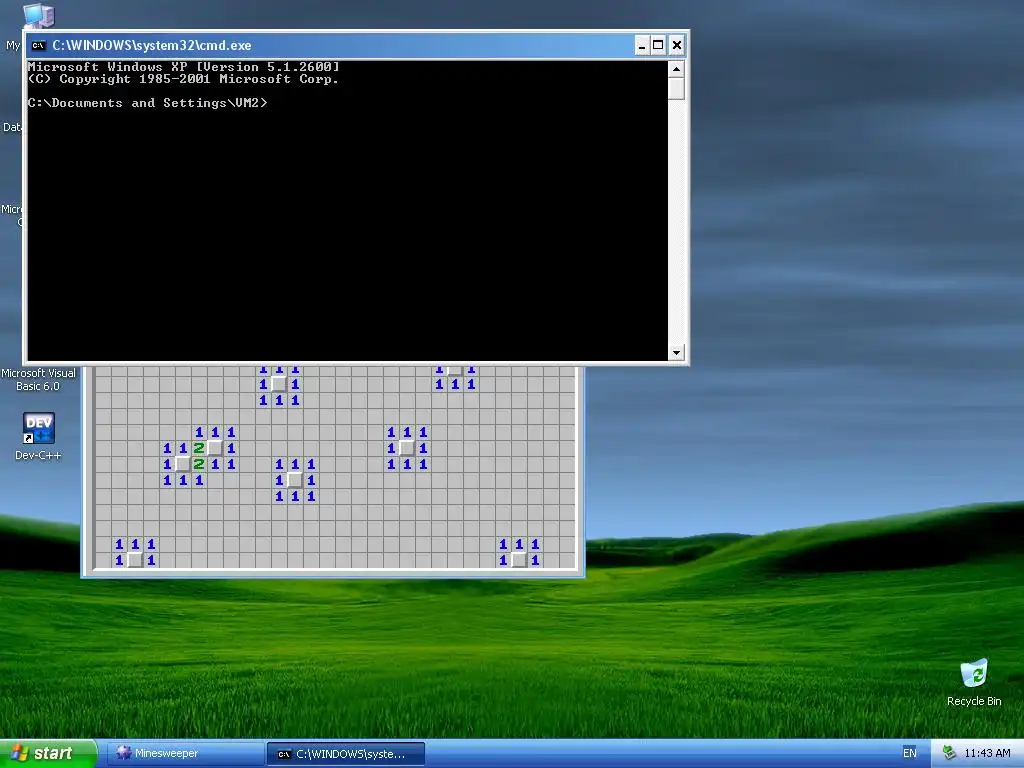Click the C:\WINDOWS\system32\cmd.exe title text
Image resolution: width=1024 pixels, height=768 pixels.
pyautogui.click(x=152, y=45)
